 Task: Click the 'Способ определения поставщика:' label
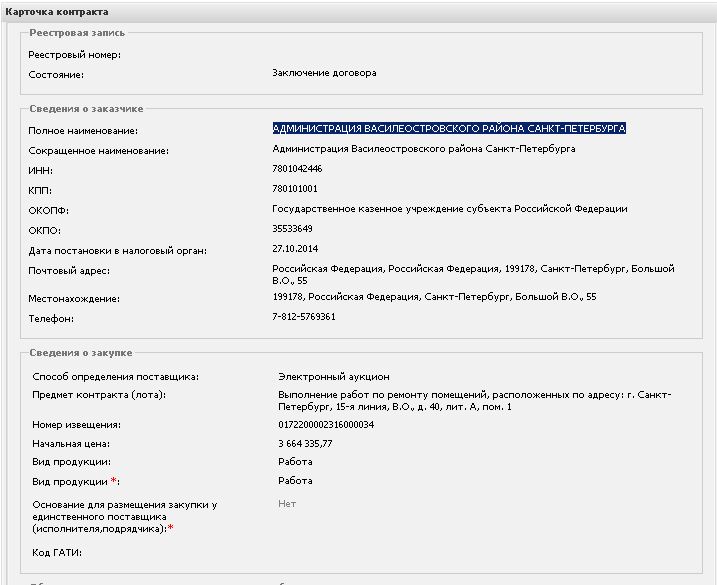coord(115,377)
